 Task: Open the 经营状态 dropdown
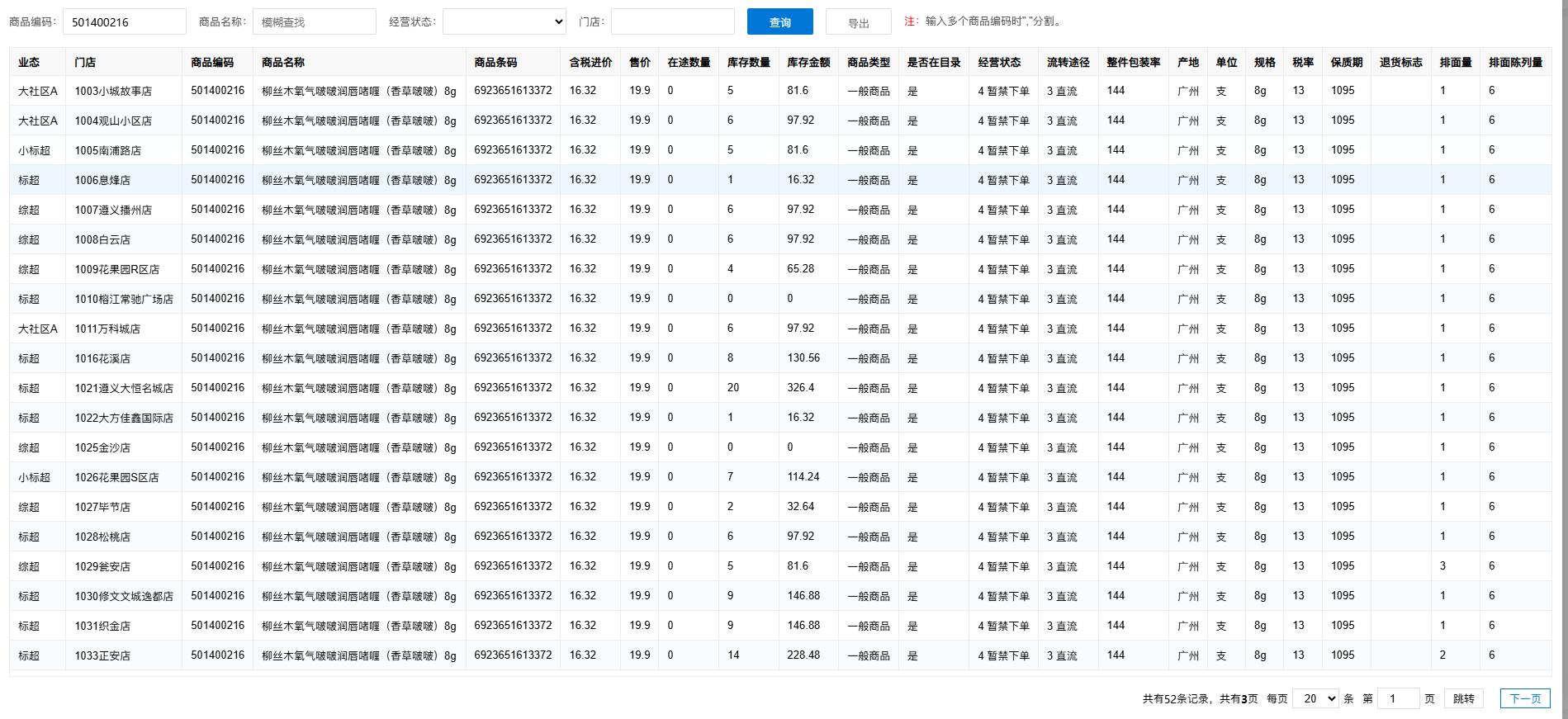click(x=505, y=22)
